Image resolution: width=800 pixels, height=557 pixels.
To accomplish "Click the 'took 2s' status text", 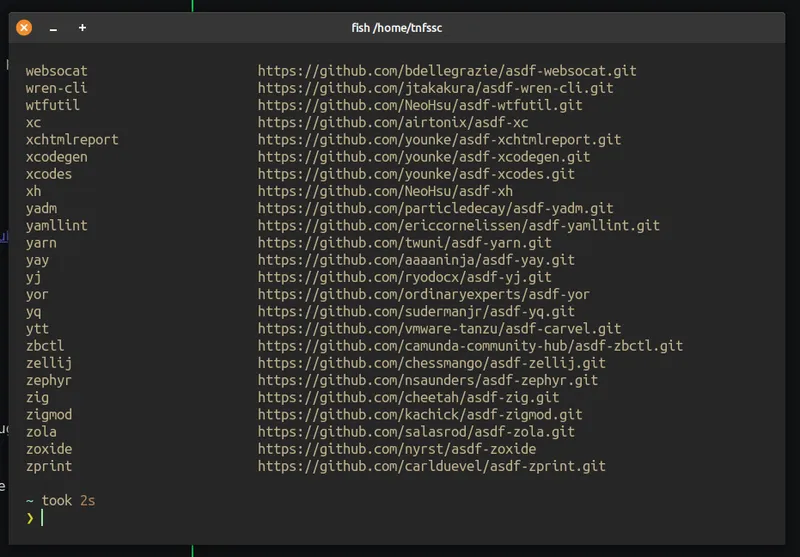I will click(68, 501).
